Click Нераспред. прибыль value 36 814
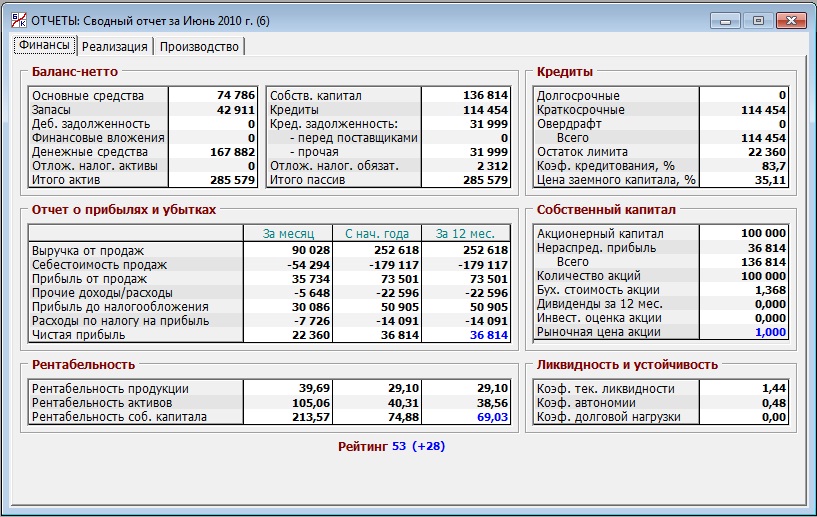817x517 pixels. click(767, 248)
